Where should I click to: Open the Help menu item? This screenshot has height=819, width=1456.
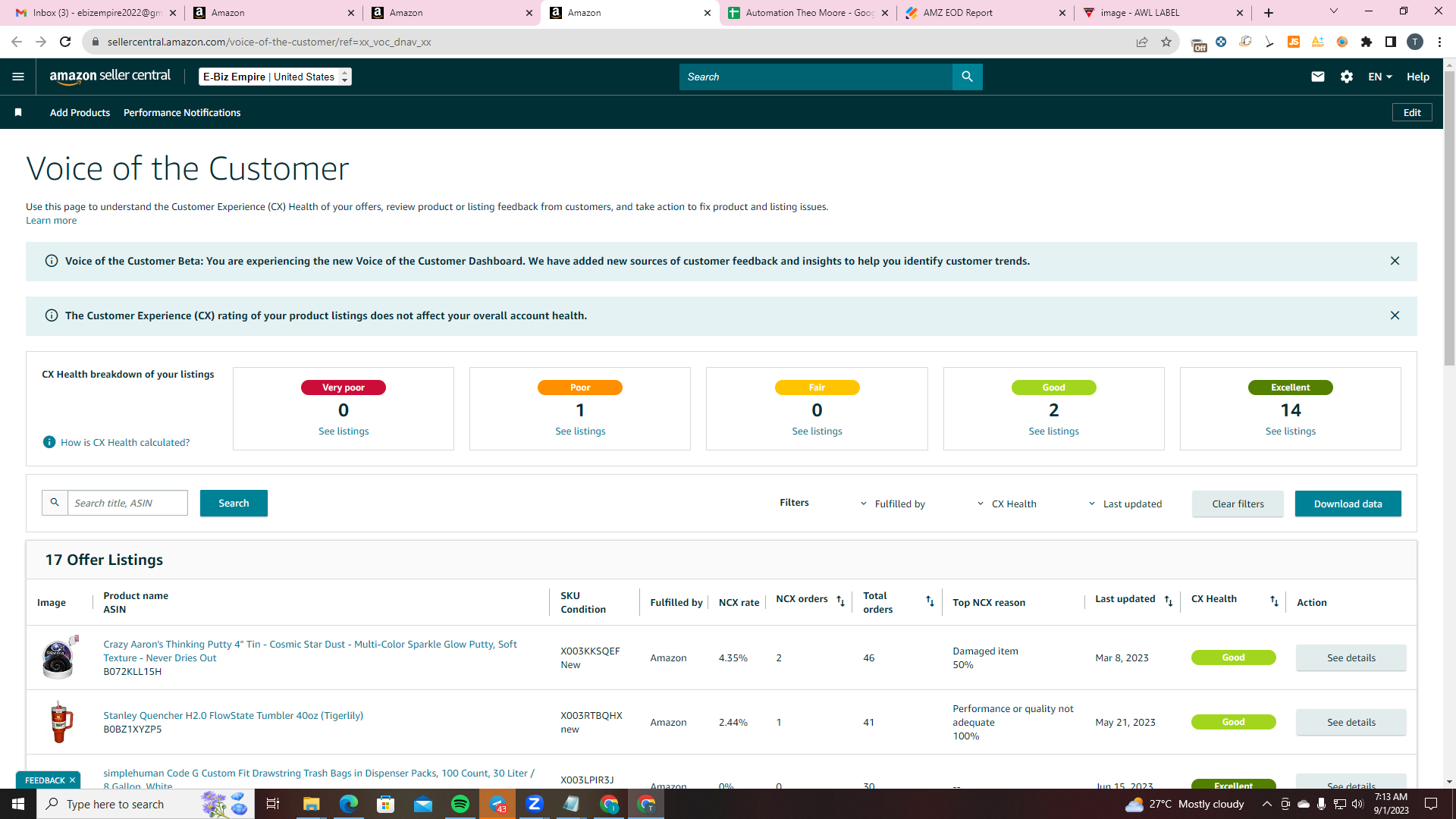click(x=1418, y=77)
